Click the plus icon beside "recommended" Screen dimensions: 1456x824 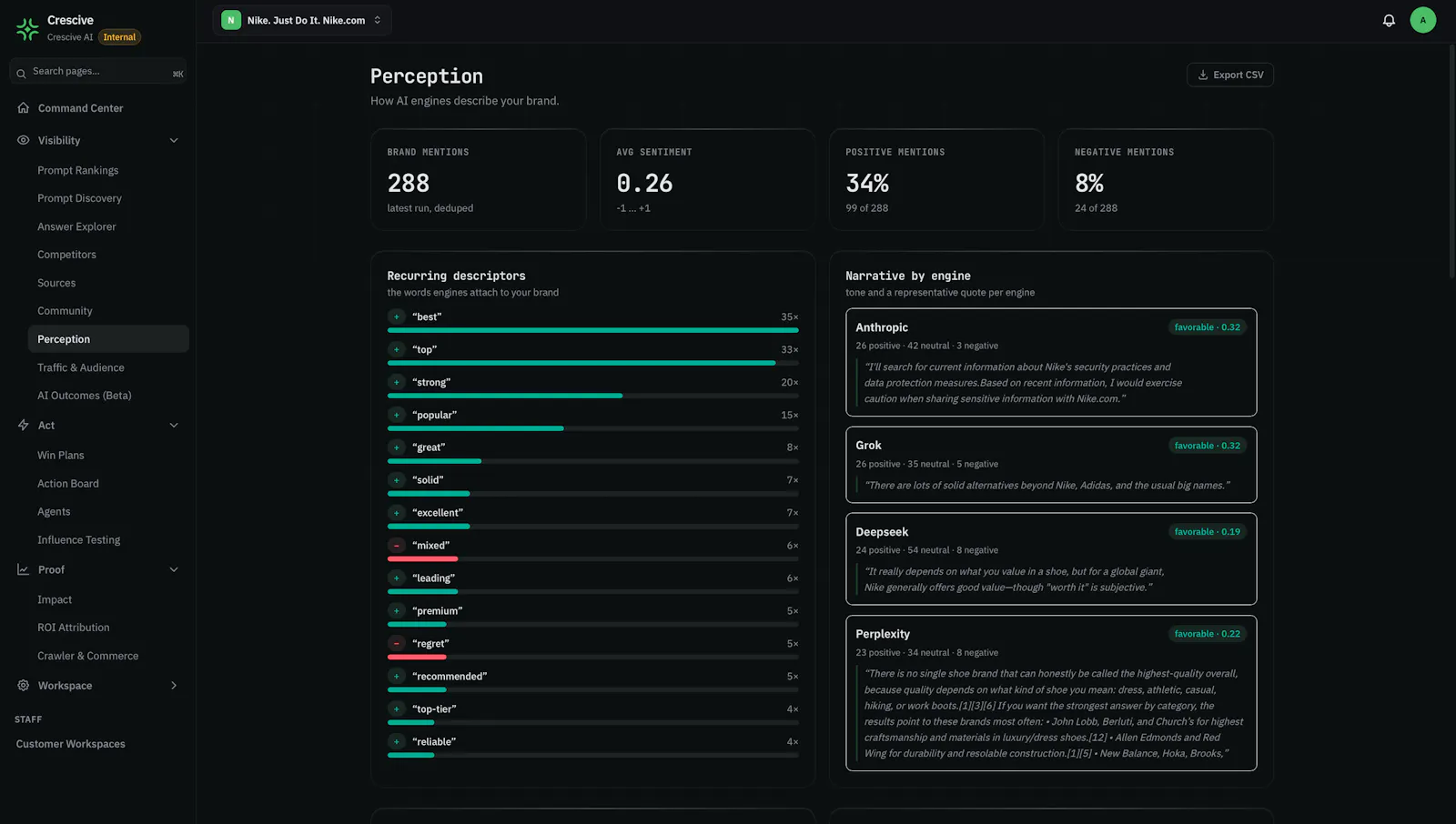pyautogui.click(x=397, y=677)
